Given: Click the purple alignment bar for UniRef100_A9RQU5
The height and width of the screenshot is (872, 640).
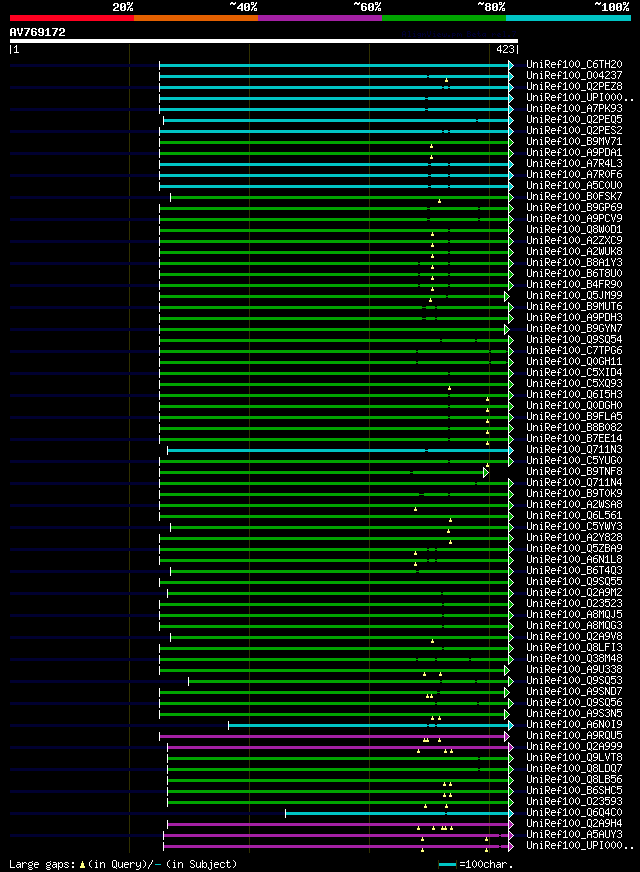Looking at the screenshot, I should click(x=334, y=737).
